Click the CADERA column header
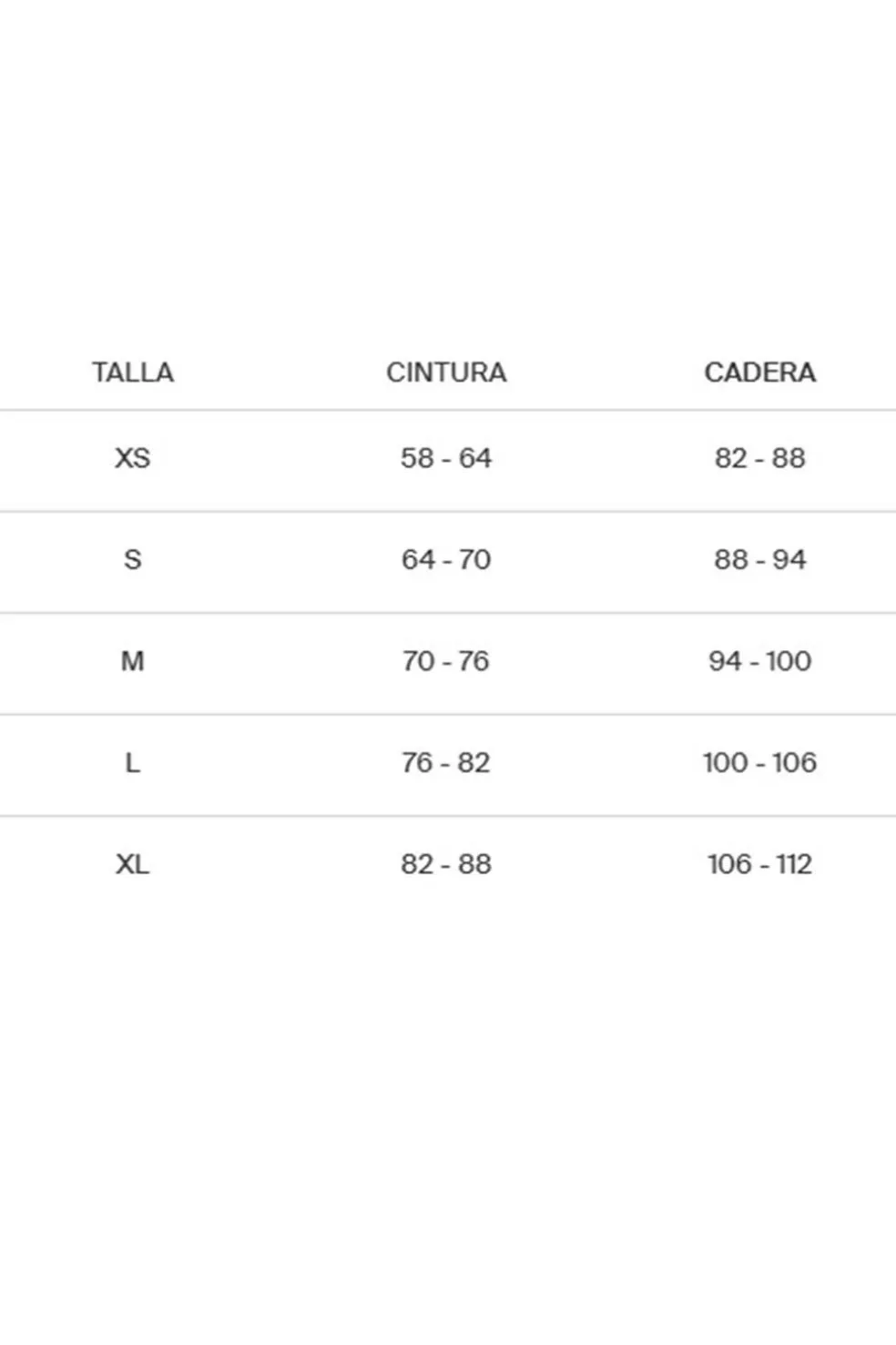Image resolution: width=896 pixels, height=1345 pixels. click(759, 372)
